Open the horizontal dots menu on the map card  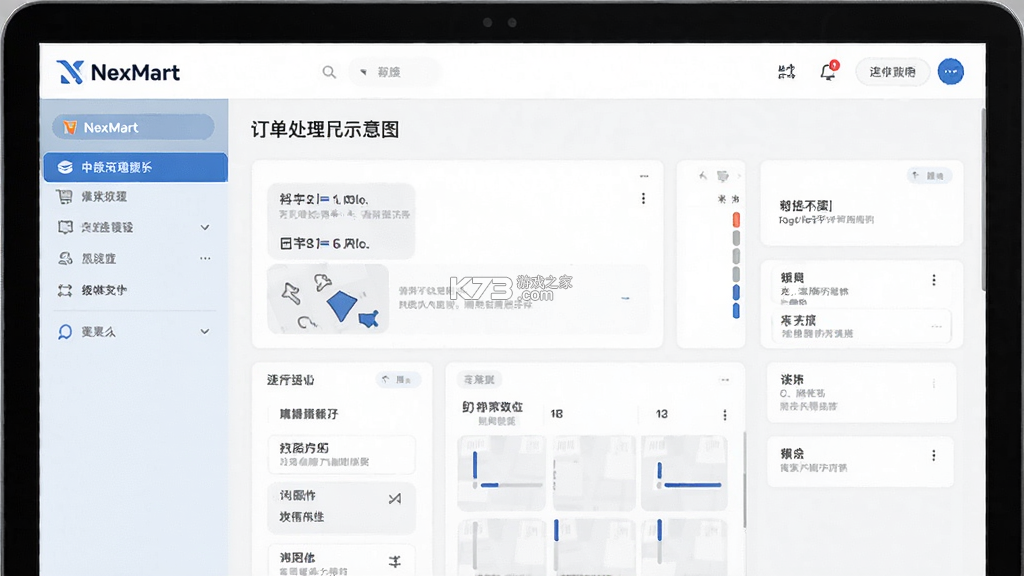pos(644,176)
